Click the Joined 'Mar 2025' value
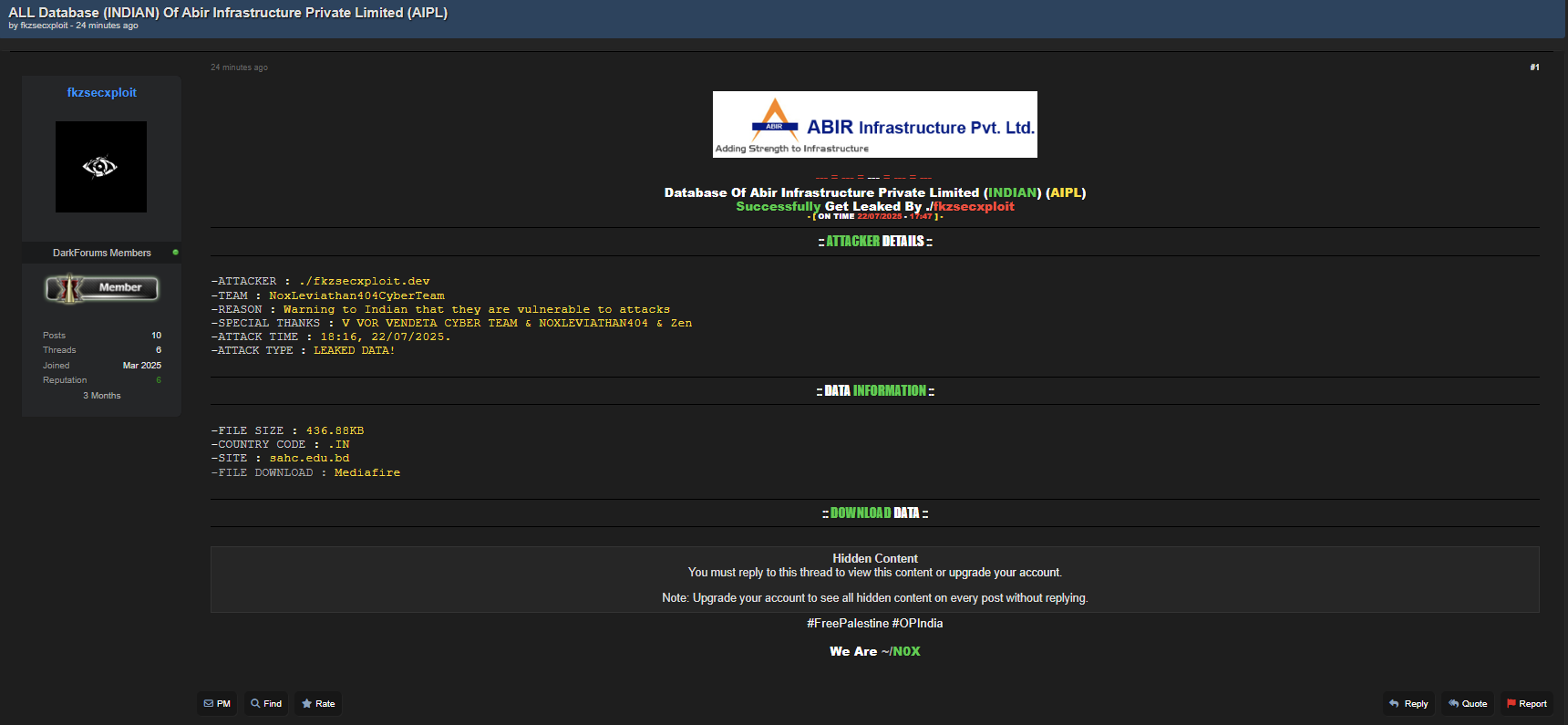Image resolution: width=1568 pixels, height=725 pixels. click(x=142, y=366)
